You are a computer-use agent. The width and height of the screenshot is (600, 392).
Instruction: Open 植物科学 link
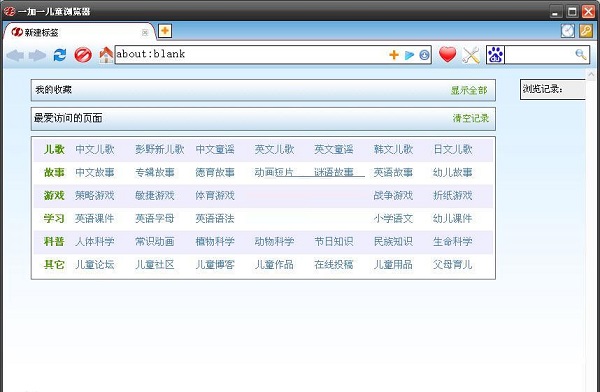point(215,241)
